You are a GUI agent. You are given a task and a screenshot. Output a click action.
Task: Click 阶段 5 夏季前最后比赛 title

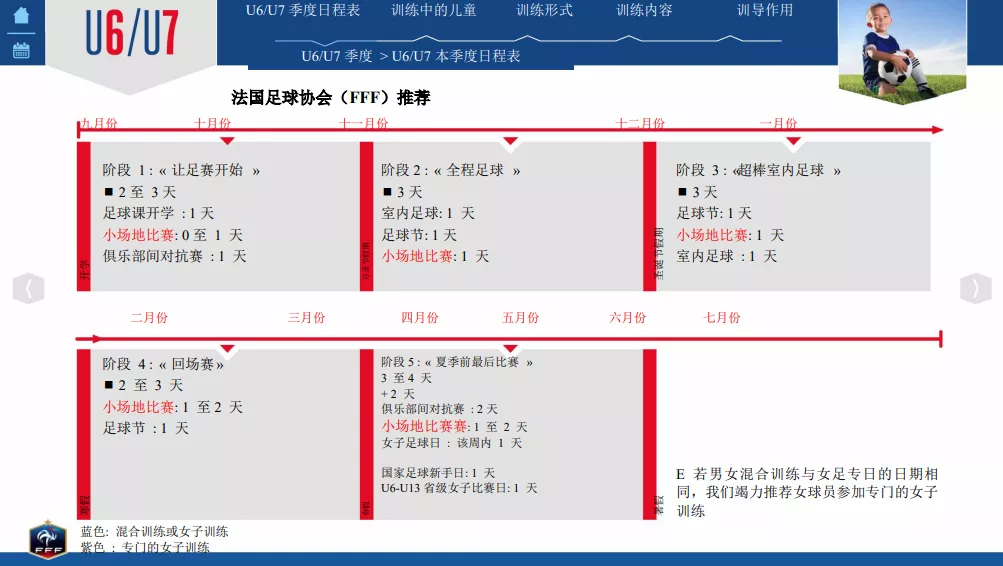pyautogui.click(x=457, y=362)
